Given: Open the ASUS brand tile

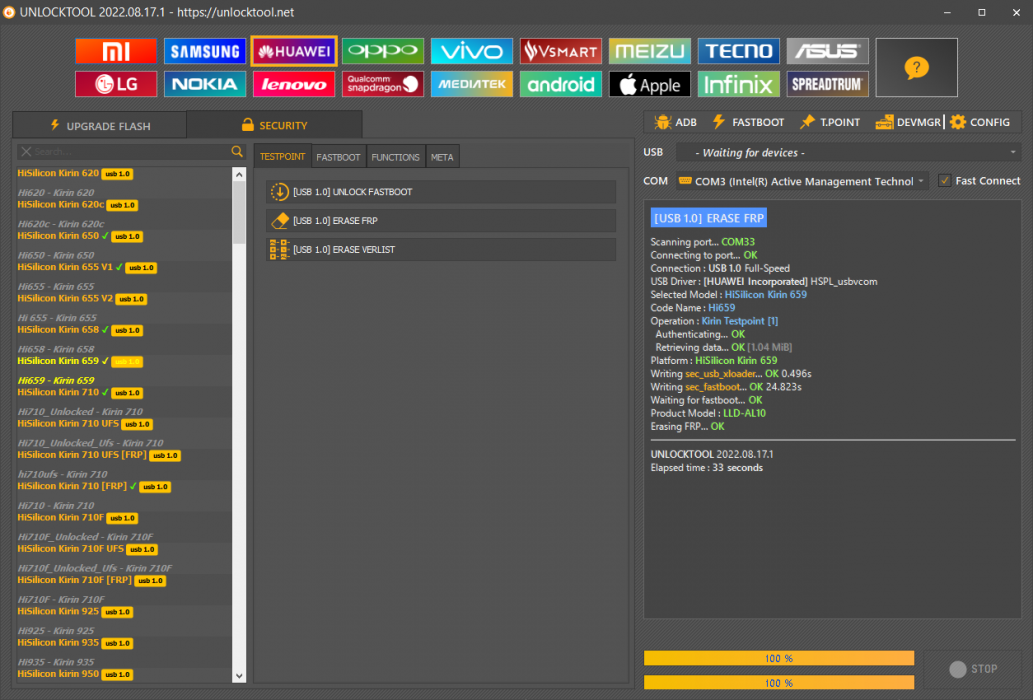Looking at the screenshot, I should tap(827, 51).
